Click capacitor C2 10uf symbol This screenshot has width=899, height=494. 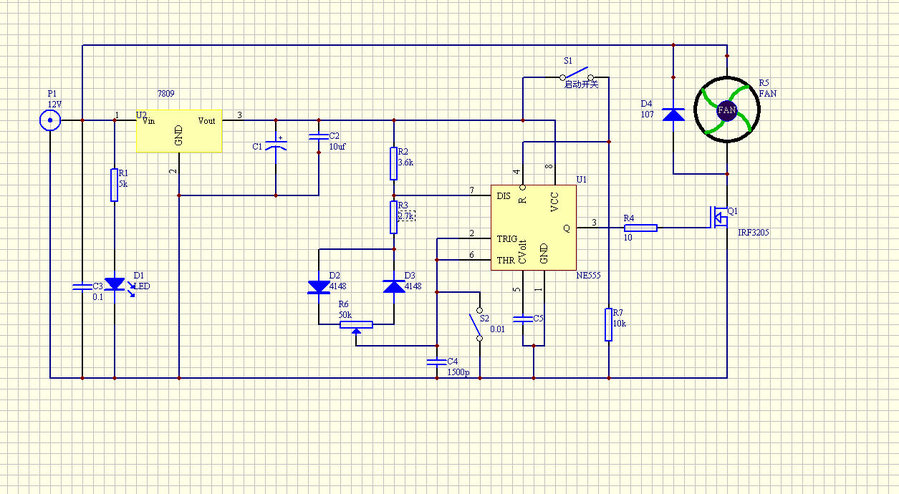coord(319,136)
